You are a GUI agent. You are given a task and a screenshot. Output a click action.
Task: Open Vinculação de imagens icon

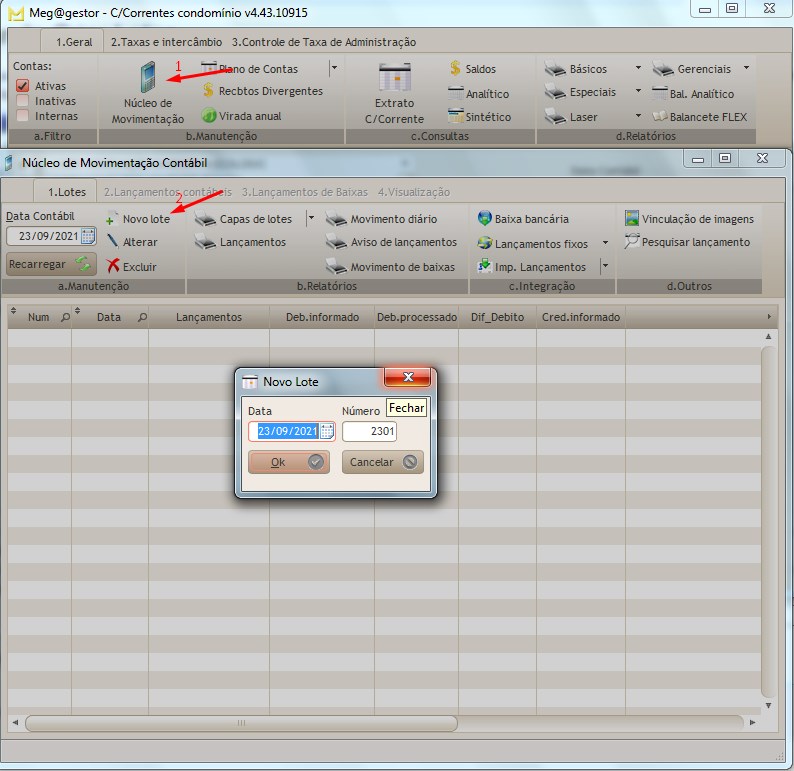tap(631, 219)
